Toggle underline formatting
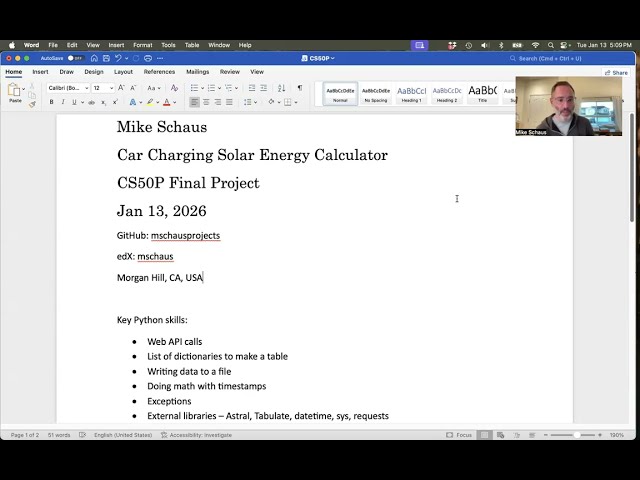Screen dimensions: 640x480 point(74,102)
